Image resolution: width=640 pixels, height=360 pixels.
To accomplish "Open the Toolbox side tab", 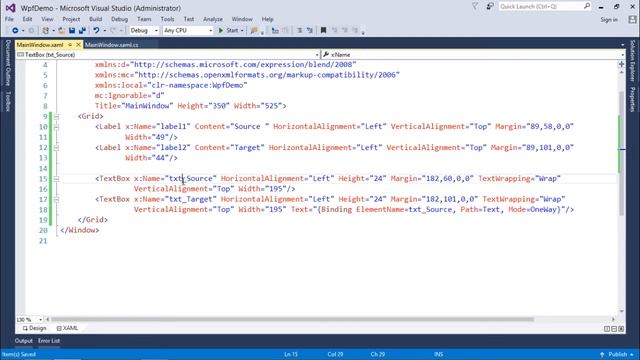I will [x=7, y=101].
